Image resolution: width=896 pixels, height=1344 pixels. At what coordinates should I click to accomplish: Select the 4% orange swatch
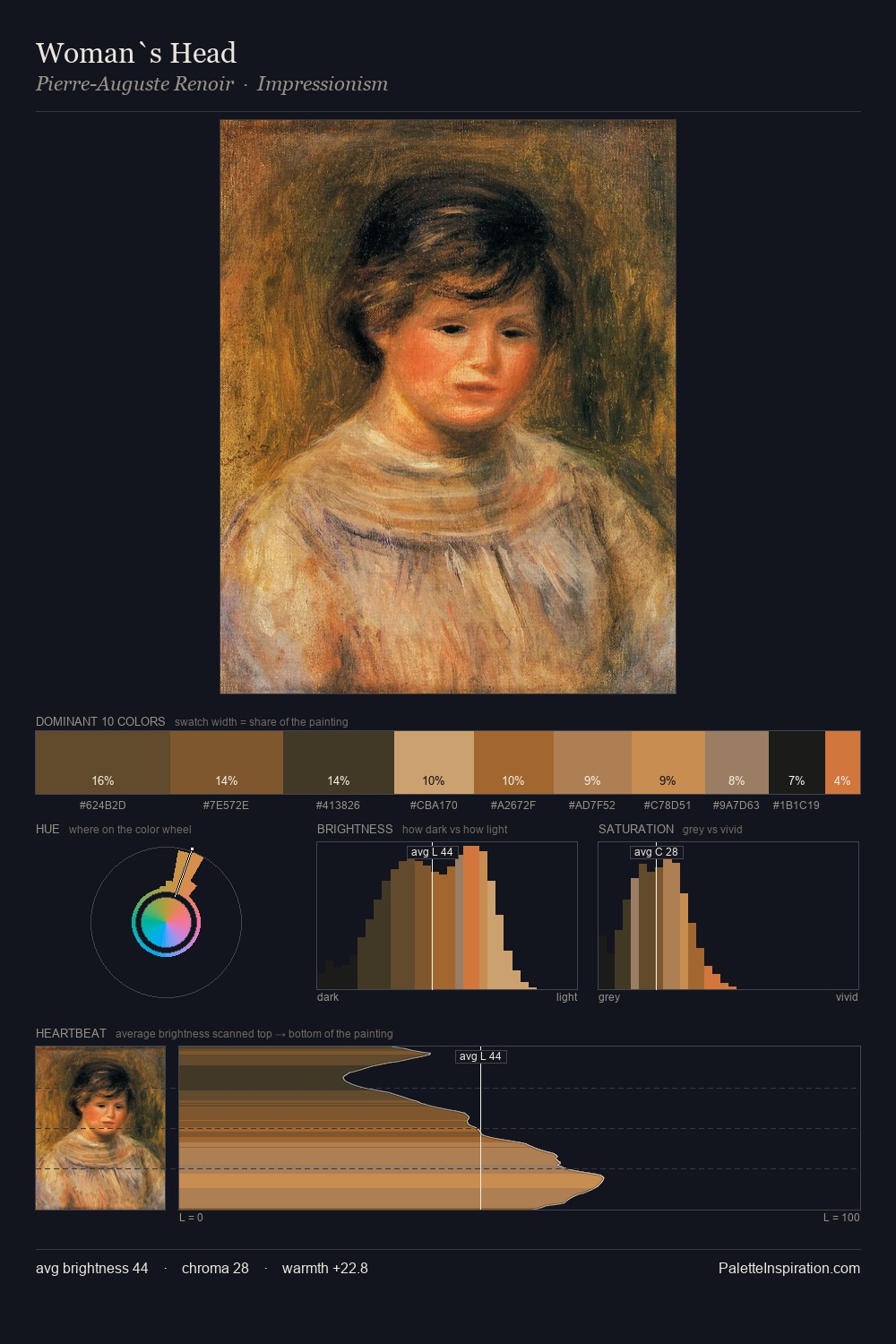(x=842, y=762)
